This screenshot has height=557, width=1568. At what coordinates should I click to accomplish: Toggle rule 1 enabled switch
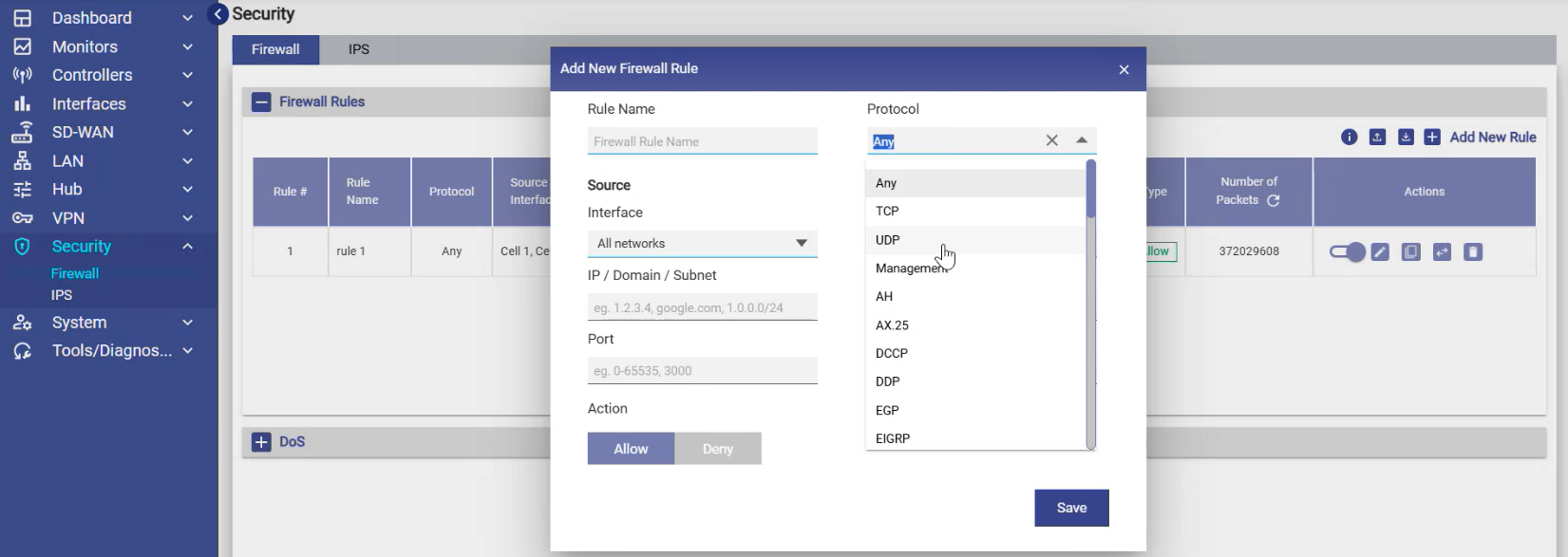[1347, 252]
